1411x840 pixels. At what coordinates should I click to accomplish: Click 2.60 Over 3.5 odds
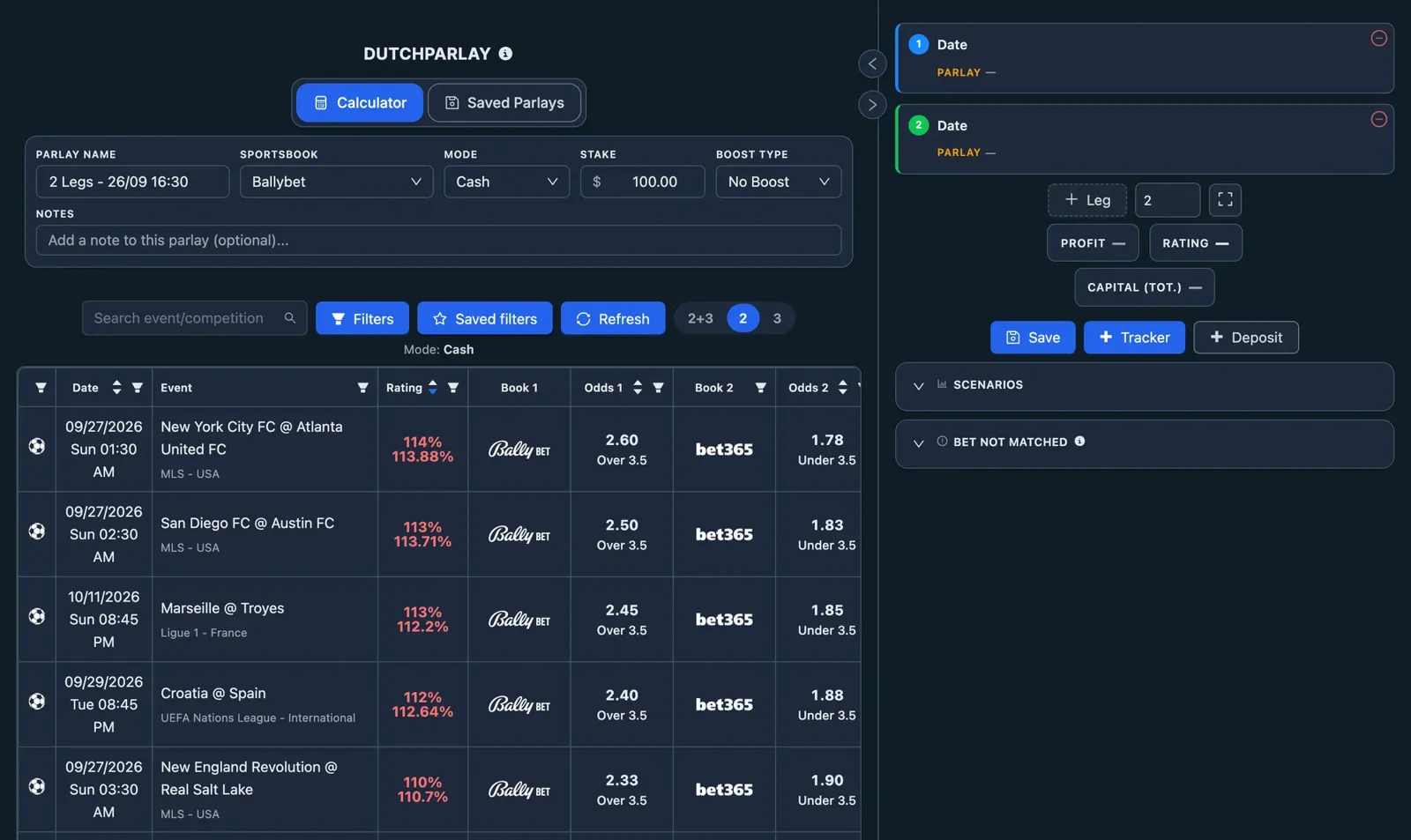(622, 450)
